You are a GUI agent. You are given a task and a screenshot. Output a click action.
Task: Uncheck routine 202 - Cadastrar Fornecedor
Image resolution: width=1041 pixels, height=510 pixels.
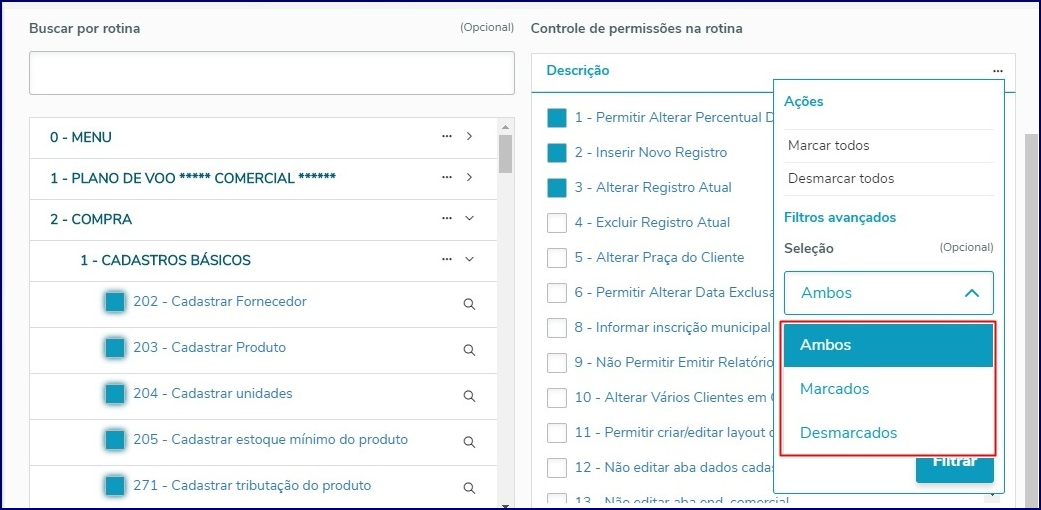tap(115, 302)
